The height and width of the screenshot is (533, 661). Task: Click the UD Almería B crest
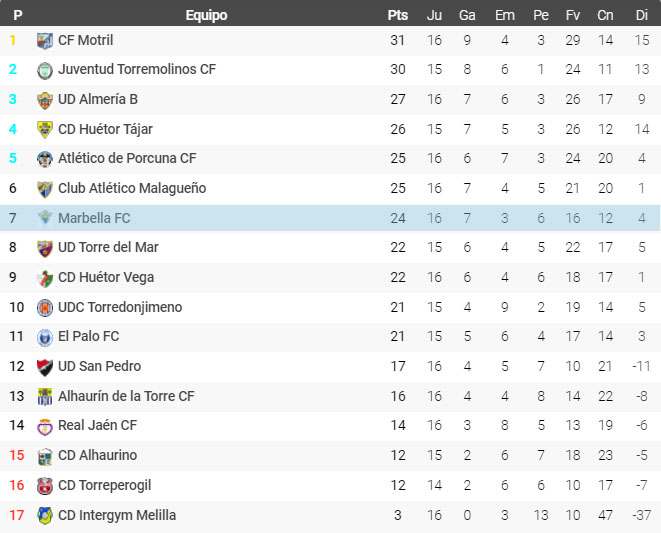pyautogui.click(x=45, y=100)
